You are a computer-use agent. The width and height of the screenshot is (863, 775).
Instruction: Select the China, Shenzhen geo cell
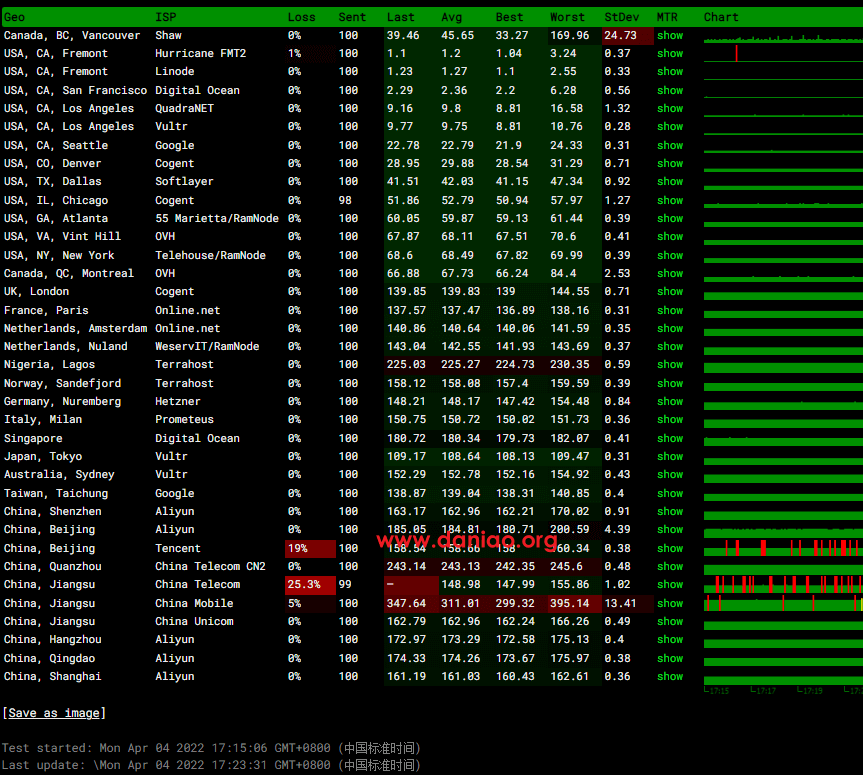[53, 511]
